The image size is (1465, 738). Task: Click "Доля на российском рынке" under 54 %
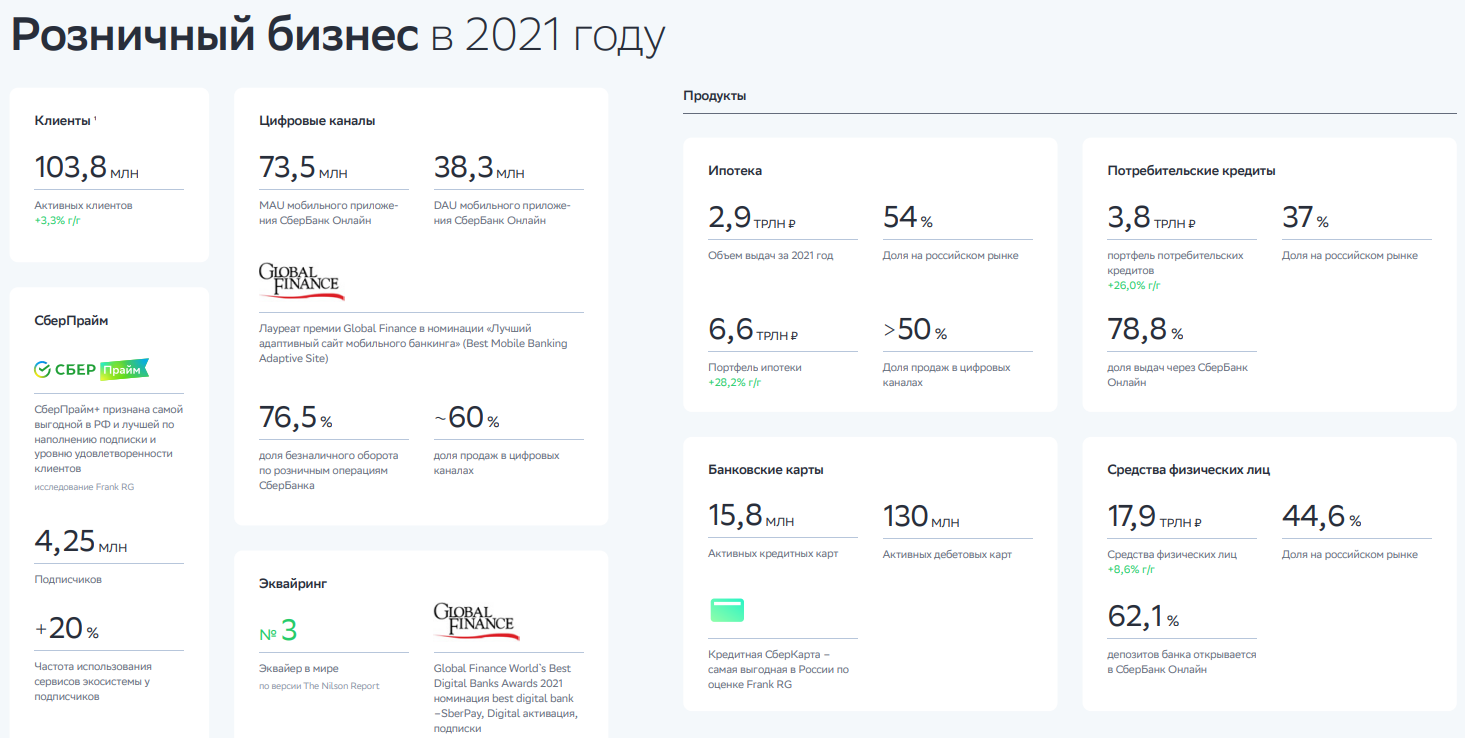tap(951, 255)
